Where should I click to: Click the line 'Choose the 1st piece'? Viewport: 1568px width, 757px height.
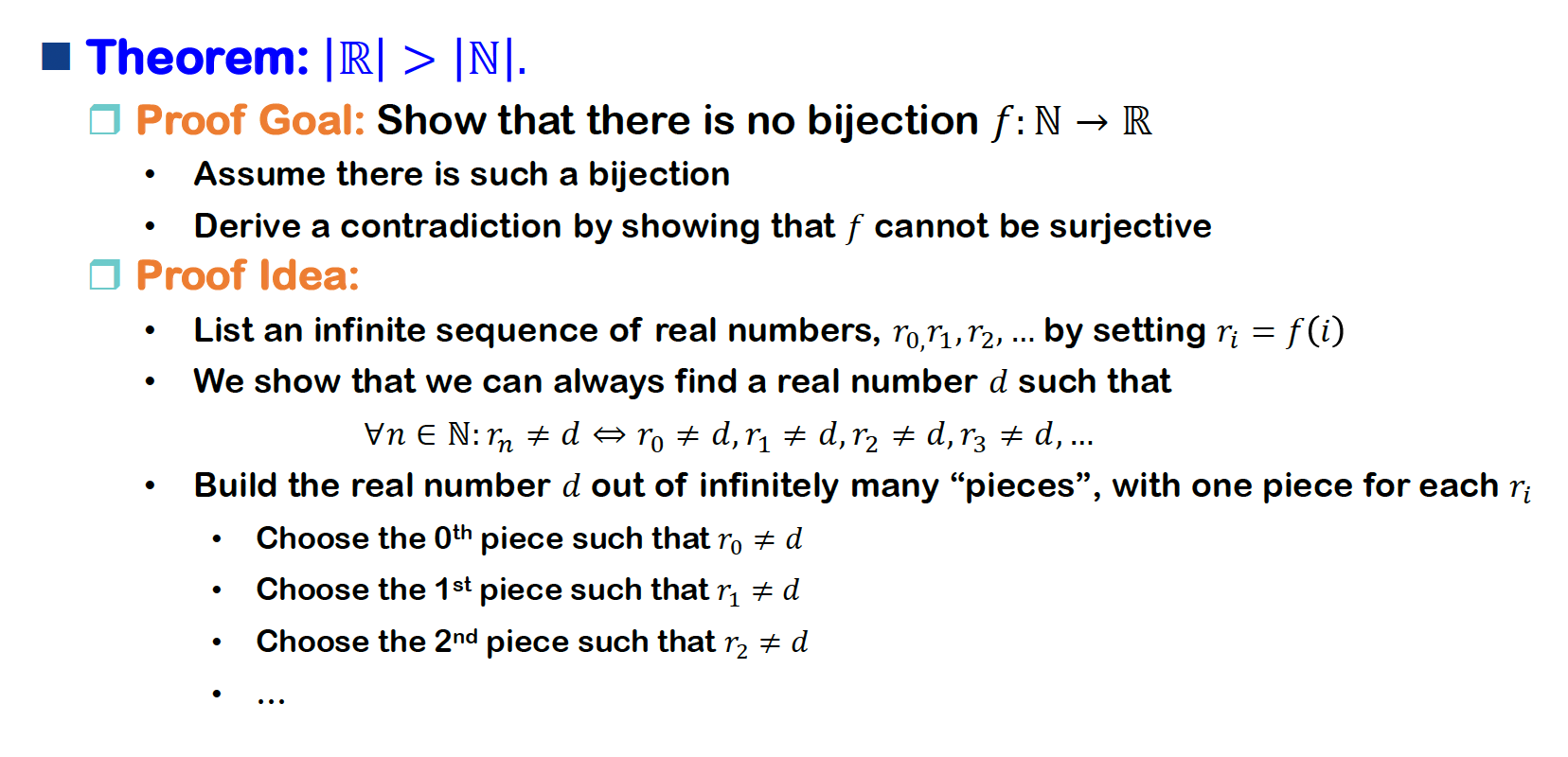pos(527,590)
